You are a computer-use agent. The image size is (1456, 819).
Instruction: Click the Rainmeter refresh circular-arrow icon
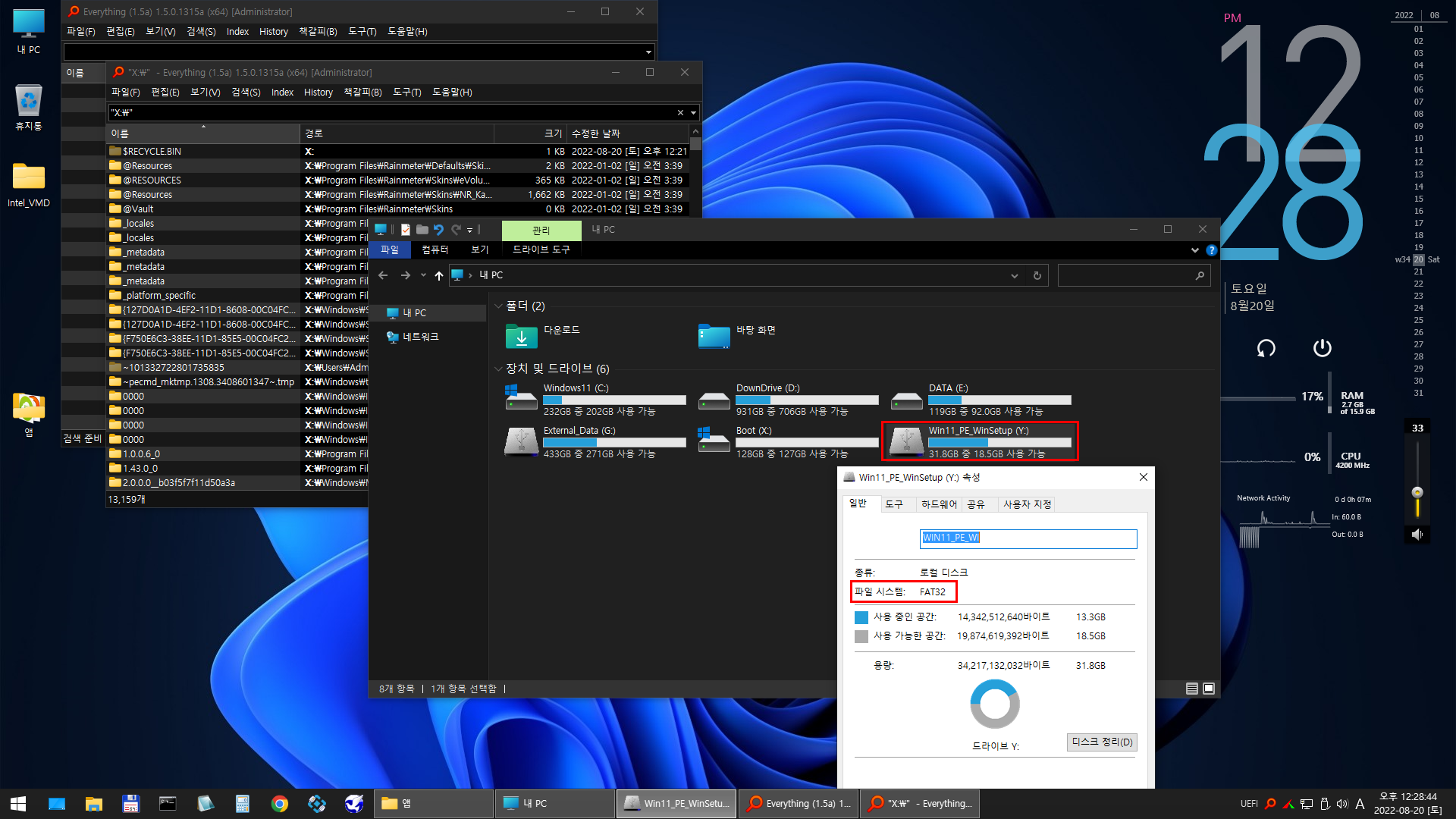click(1266, 348)
